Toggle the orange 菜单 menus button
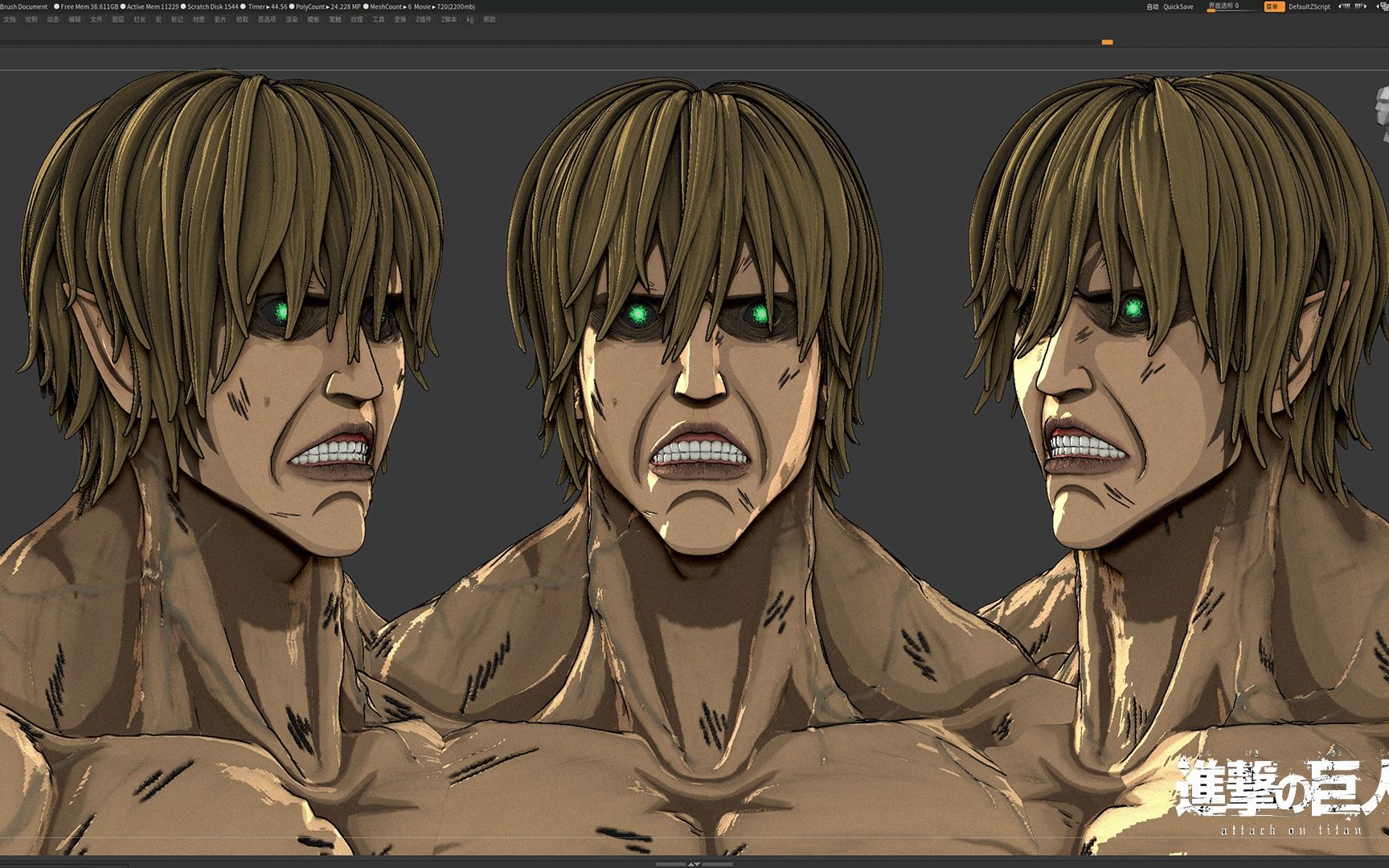 (1275, 6)
